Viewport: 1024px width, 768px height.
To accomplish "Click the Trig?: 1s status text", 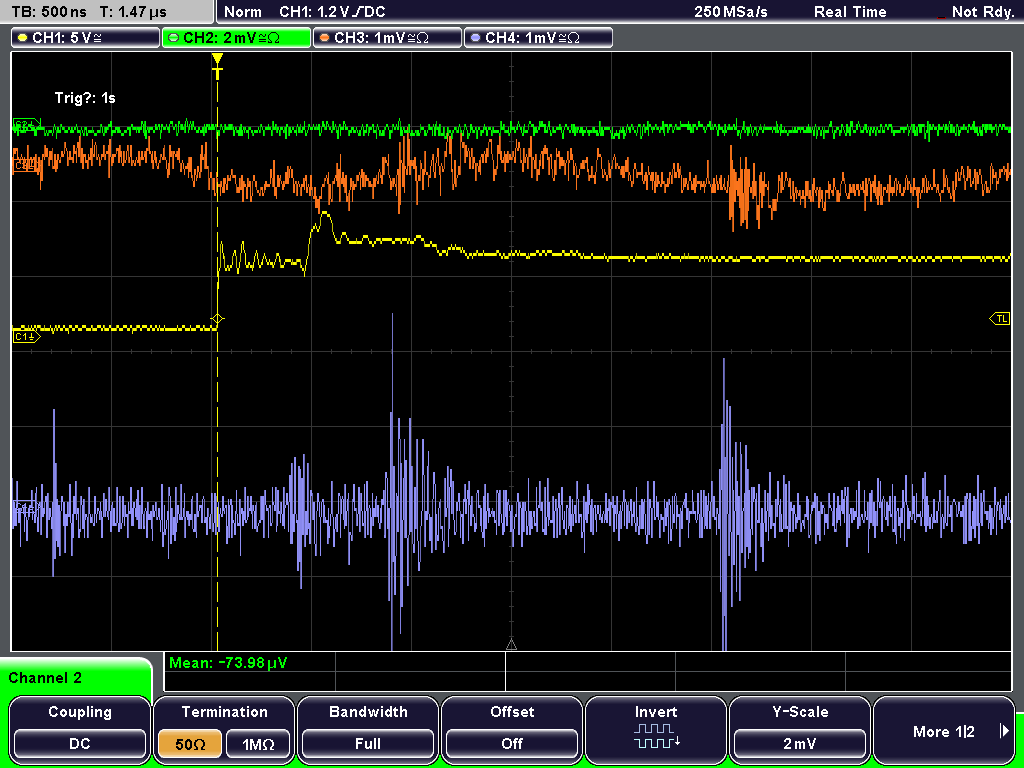I will 85,98.
